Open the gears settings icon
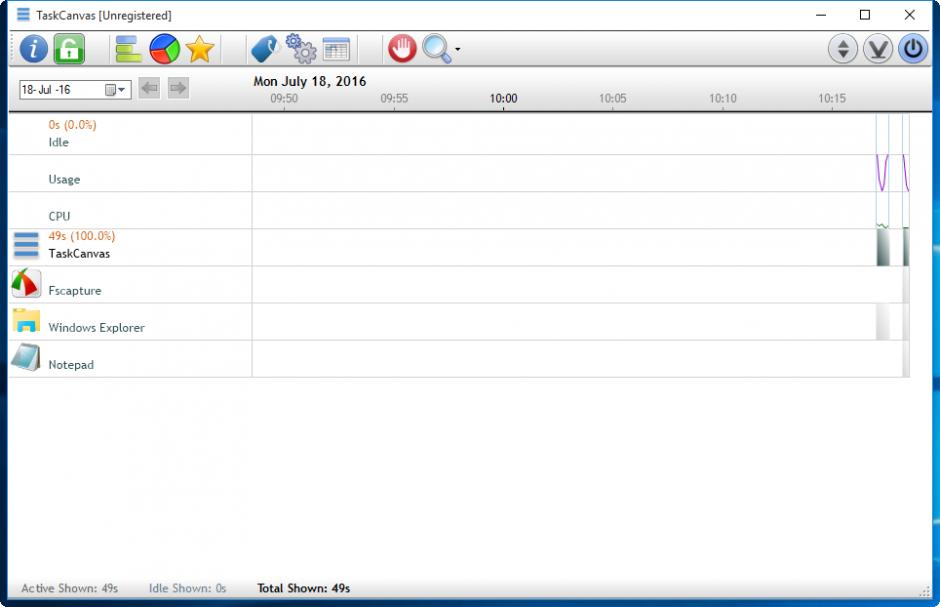Screen dimensions: 940x607 pyautogui.click(x=301, y=49)
